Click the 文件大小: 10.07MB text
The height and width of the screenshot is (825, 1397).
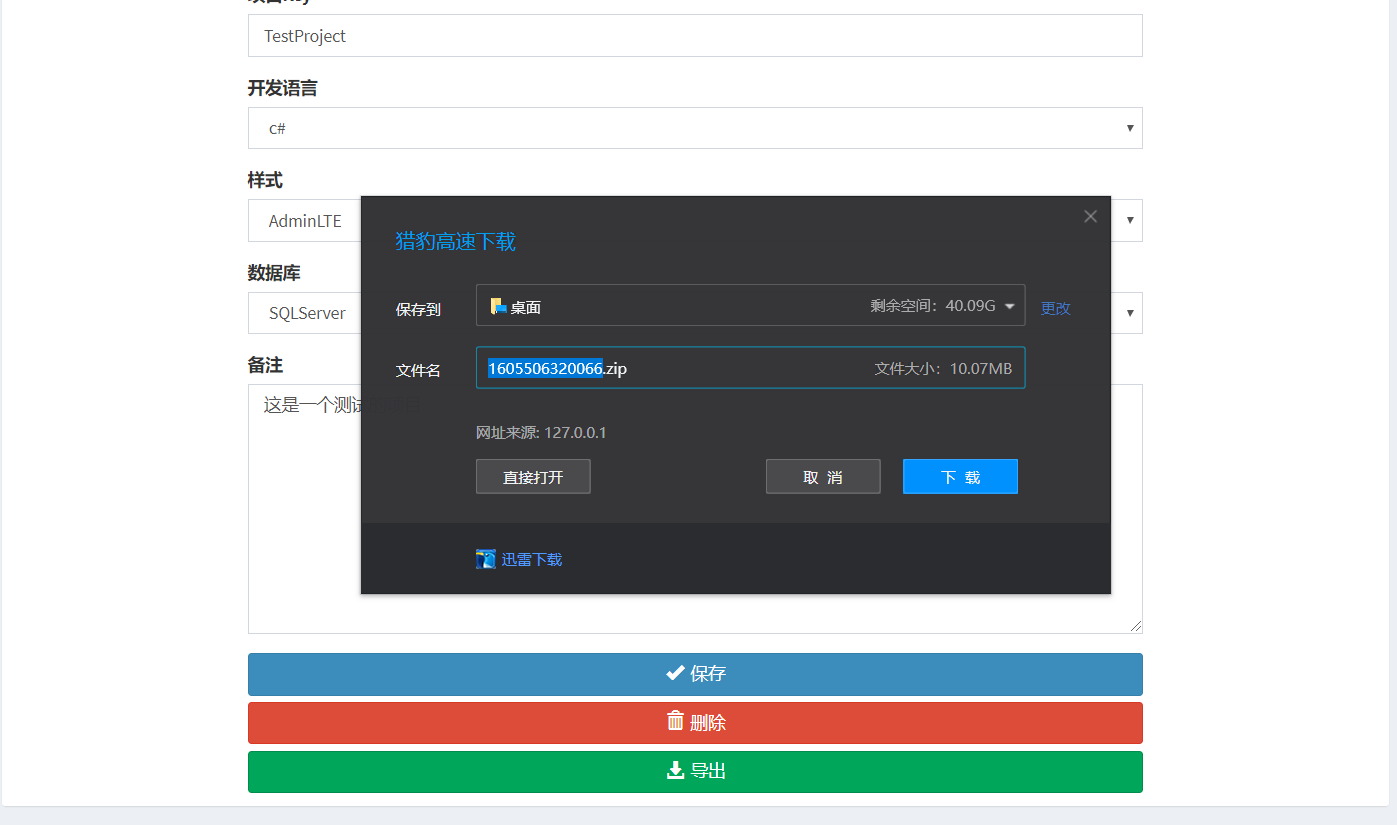tap(943, 369)
